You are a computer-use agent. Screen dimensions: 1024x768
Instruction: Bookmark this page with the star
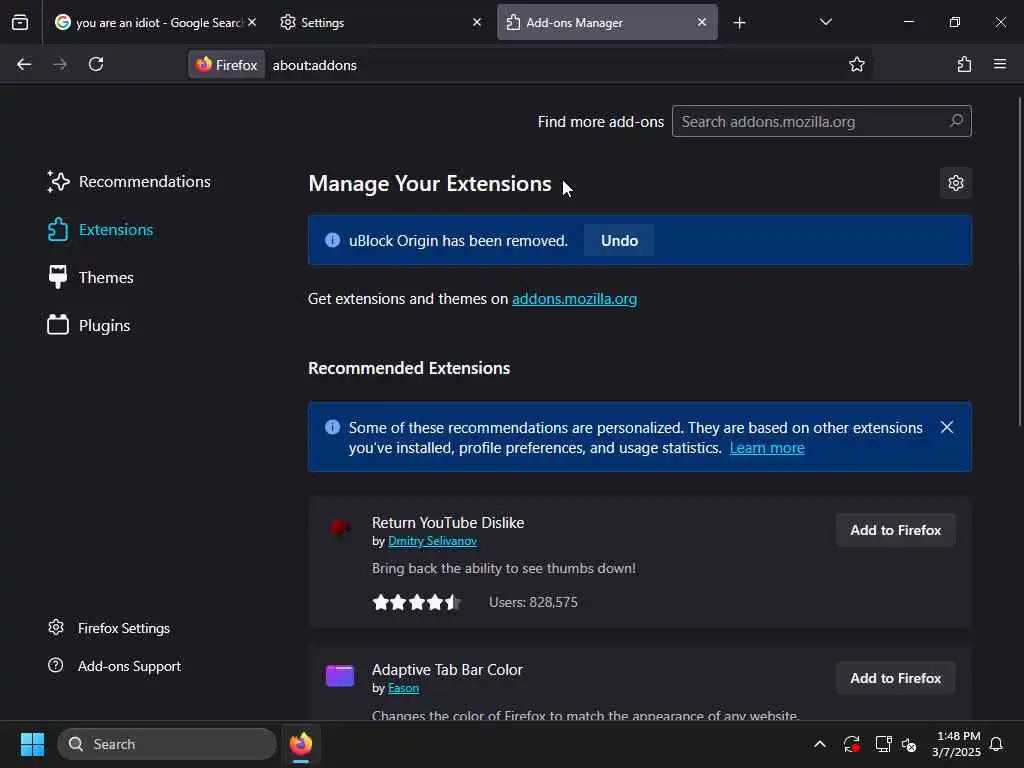point(857,64)
